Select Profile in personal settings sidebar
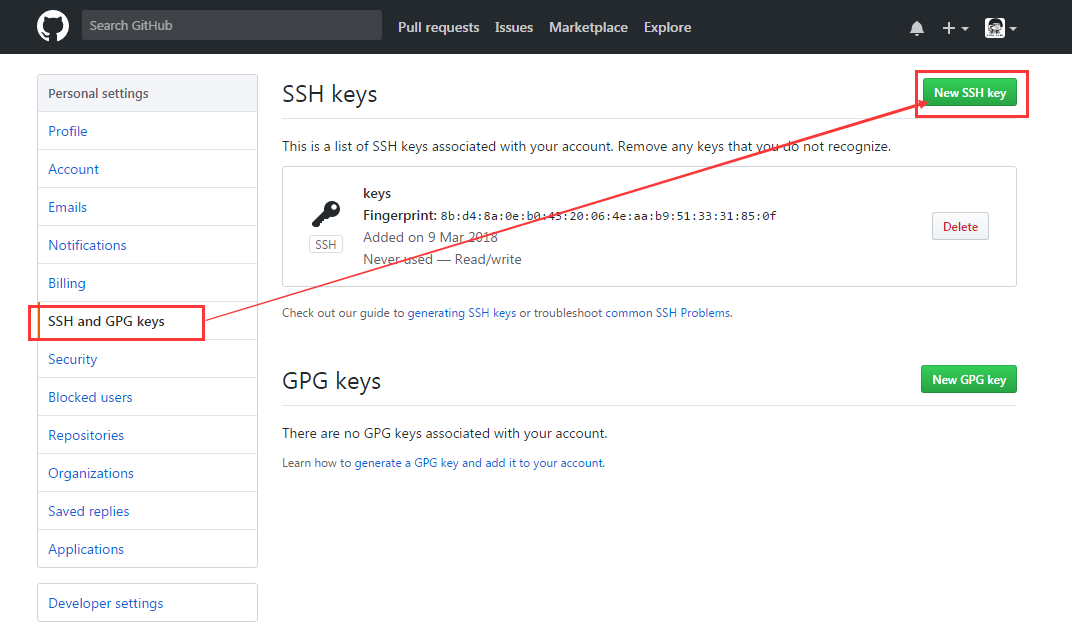The width and height of the screenshot is (1072, 632). tap(68, 131)
